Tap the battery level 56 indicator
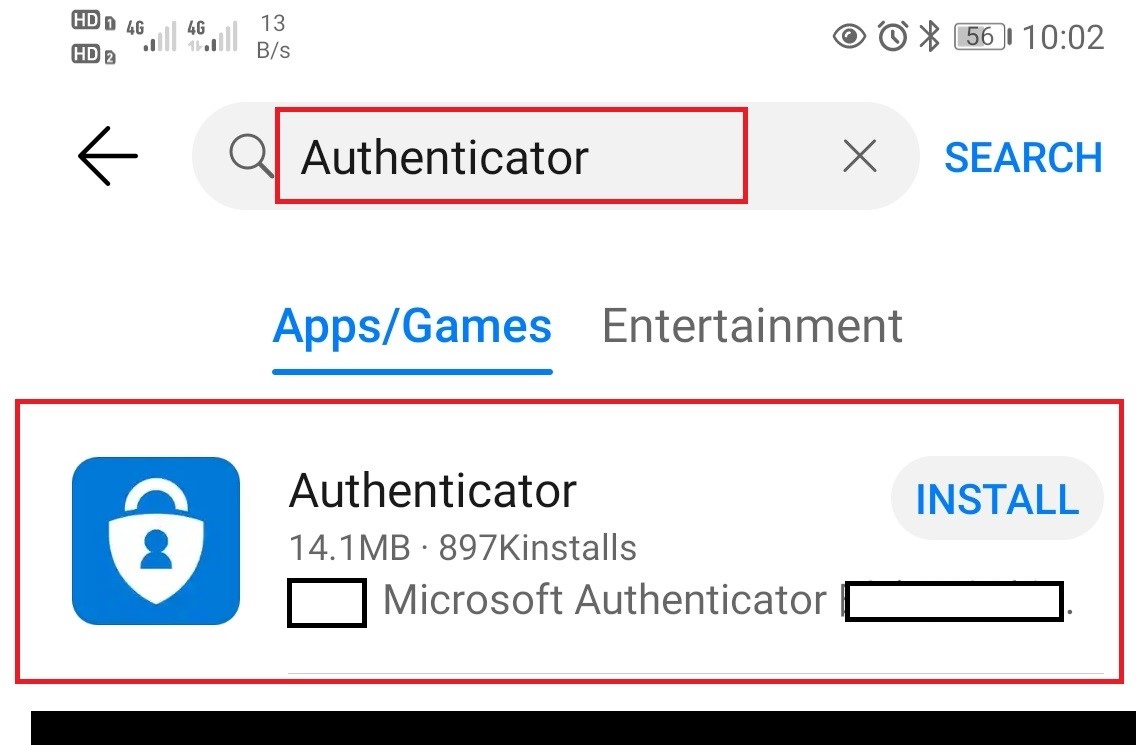This screenshot has width=1136, height=745. (982, 36)
